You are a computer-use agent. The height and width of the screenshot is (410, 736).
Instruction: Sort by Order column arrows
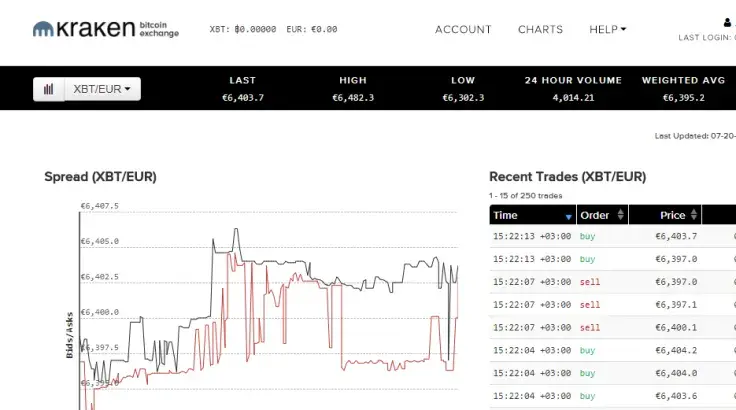[621, 215]
